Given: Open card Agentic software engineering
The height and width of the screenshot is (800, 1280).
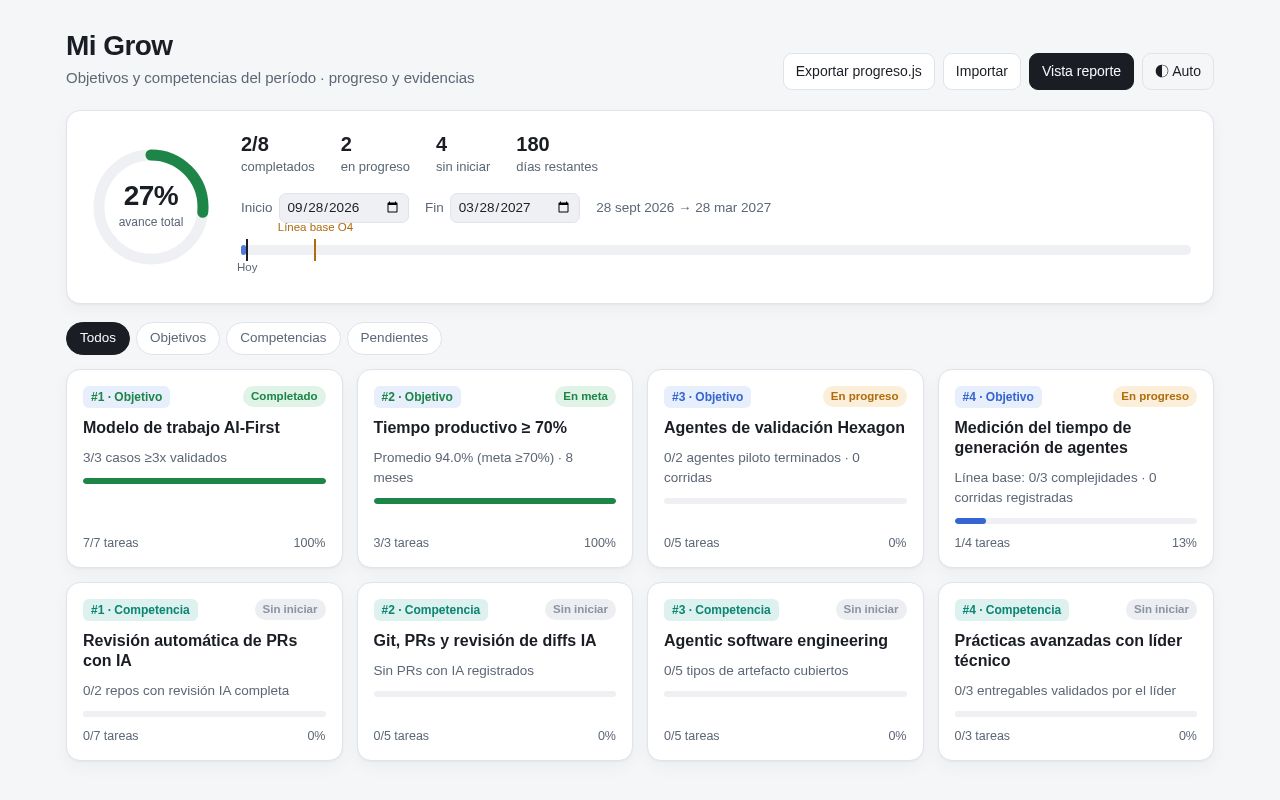Looking at the screenshot, I should [x=785, y=672].
